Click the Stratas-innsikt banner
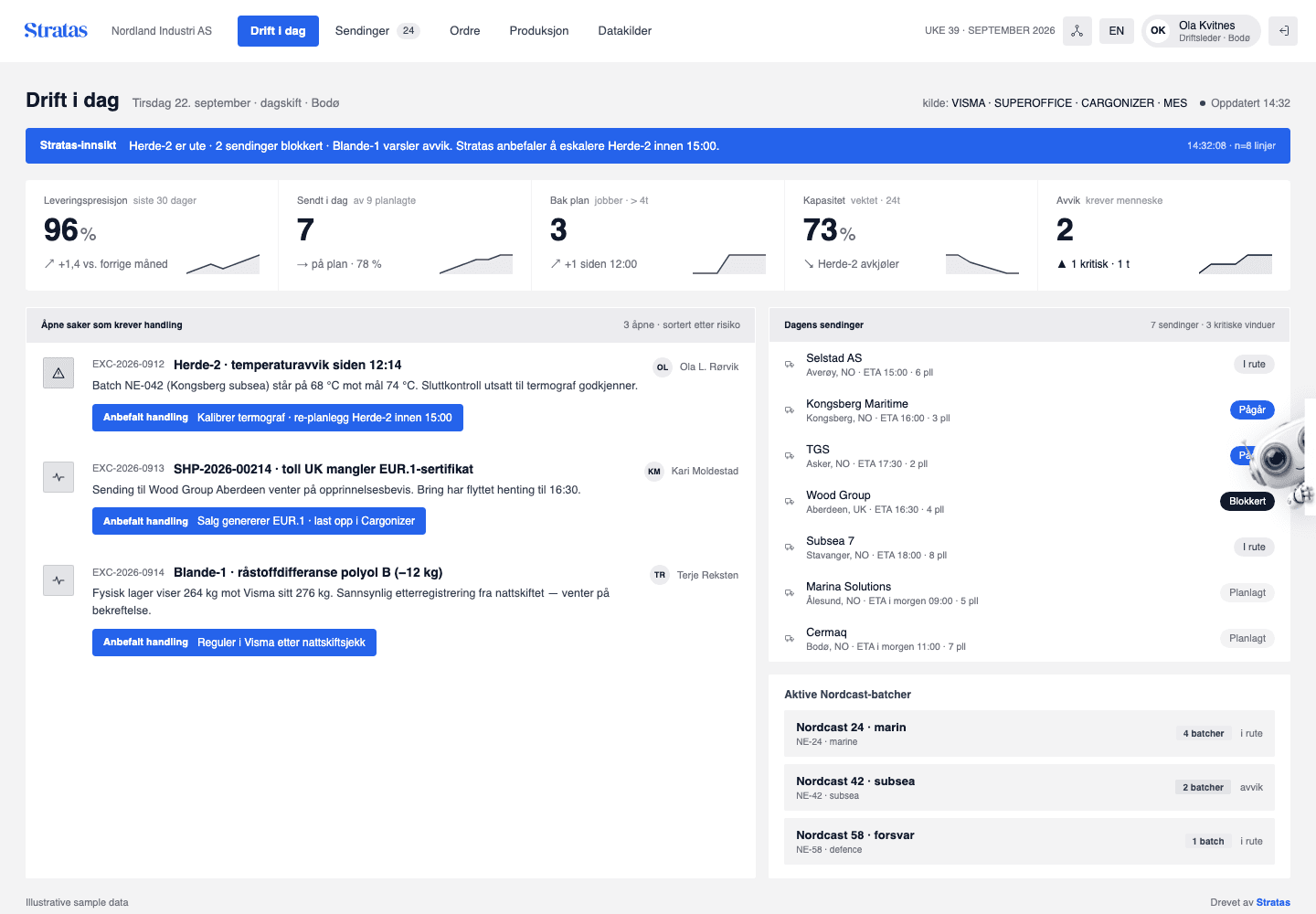This screenshot has height=914, width=1316. (x=658, y=145)
